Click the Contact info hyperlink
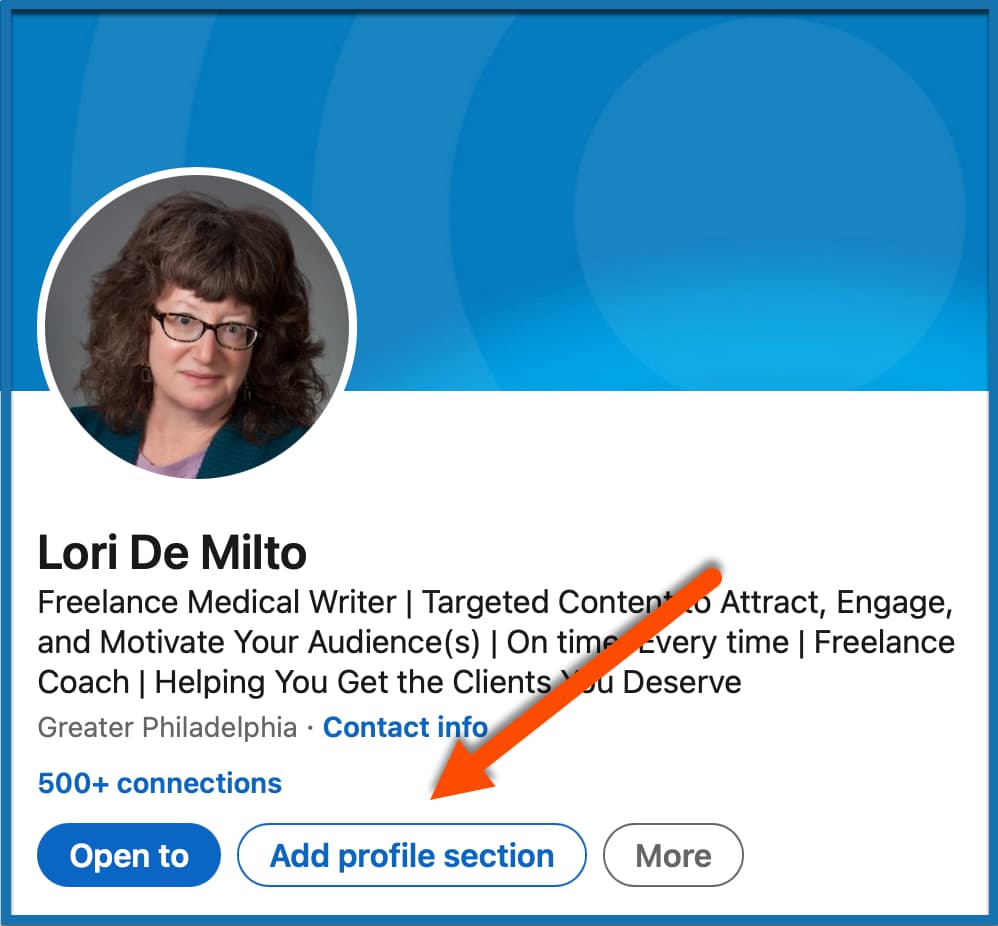 pyautogui.click(x=404, y=727)
